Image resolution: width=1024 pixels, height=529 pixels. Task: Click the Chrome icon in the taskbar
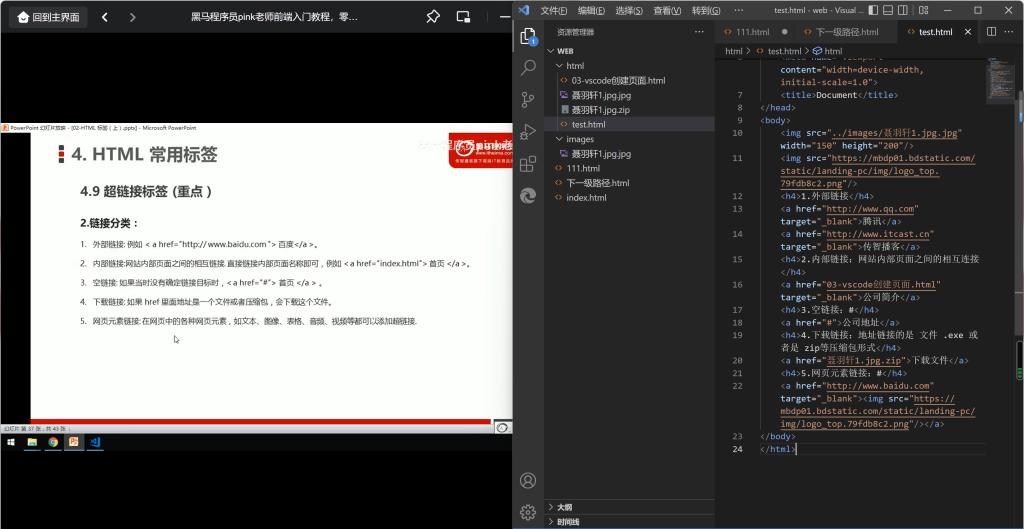coord(53,441)
